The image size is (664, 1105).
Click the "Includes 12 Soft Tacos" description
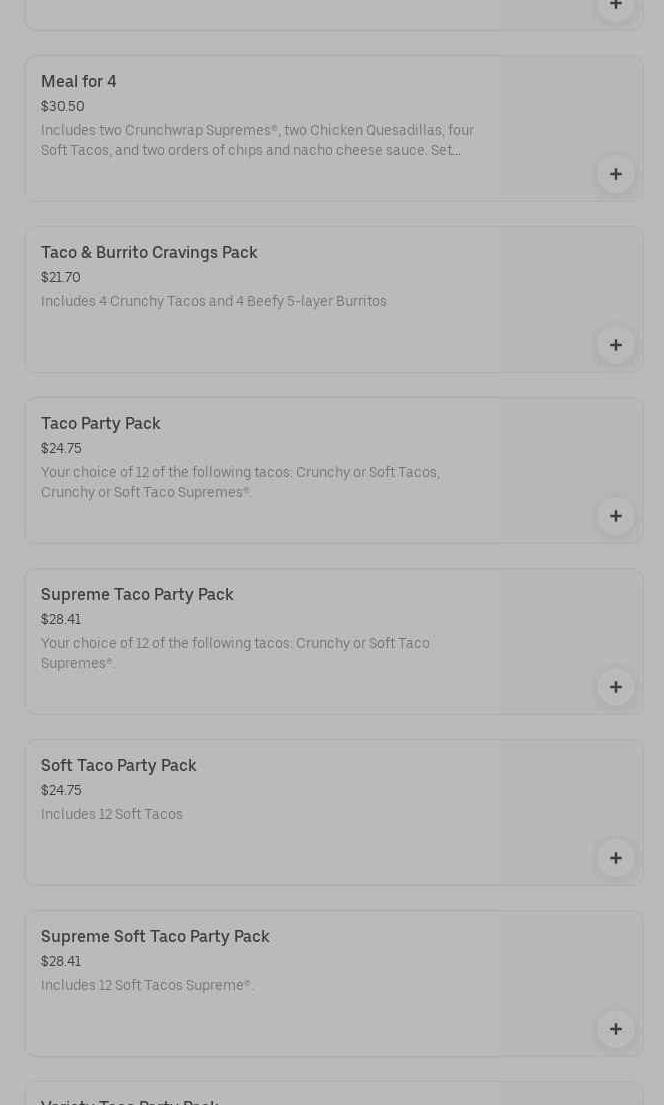[x=112, y=815]
